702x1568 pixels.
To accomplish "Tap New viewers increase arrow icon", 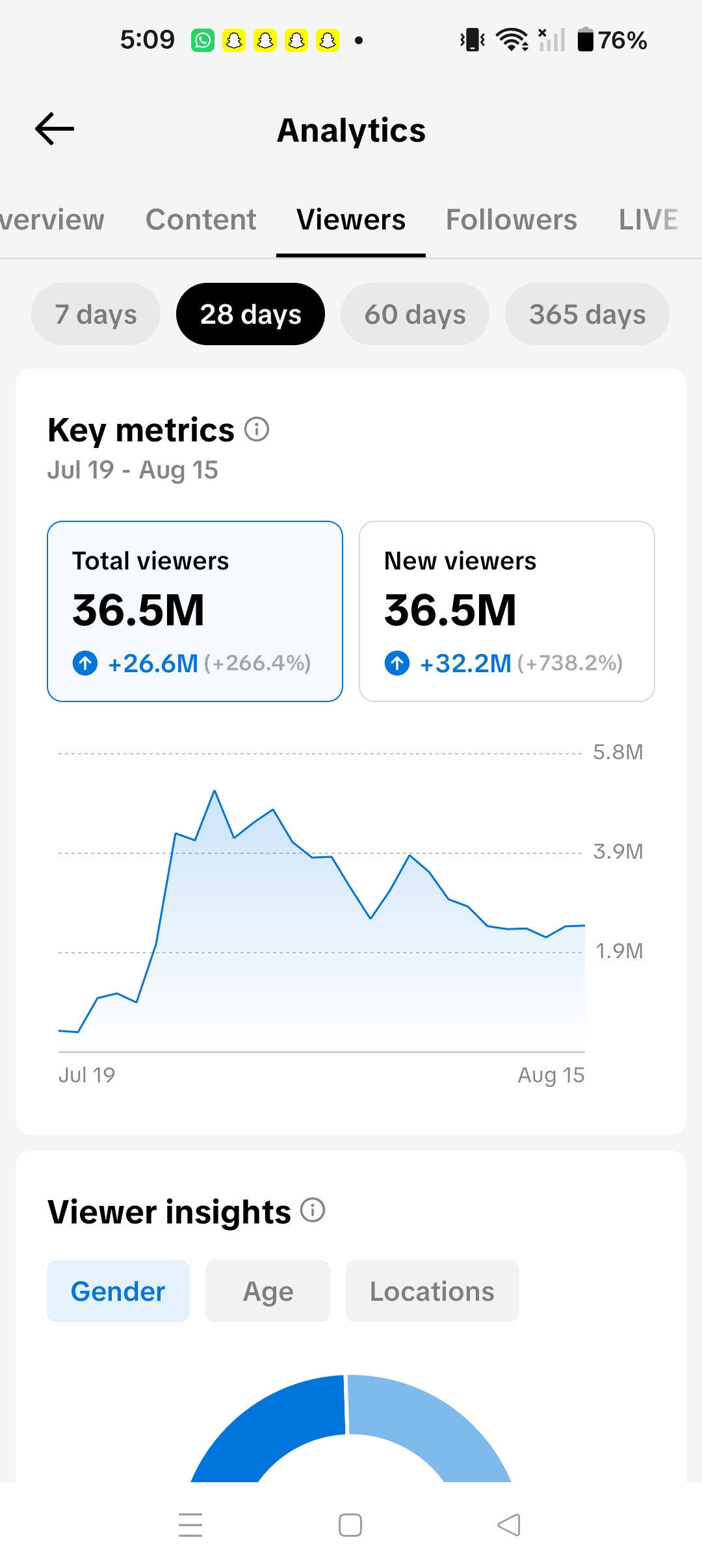I will 397,663.
